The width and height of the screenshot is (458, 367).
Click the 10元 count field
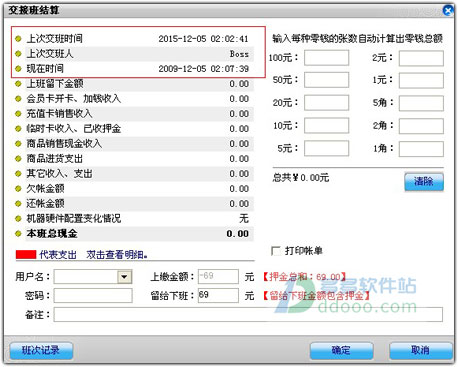click(327, 126)
